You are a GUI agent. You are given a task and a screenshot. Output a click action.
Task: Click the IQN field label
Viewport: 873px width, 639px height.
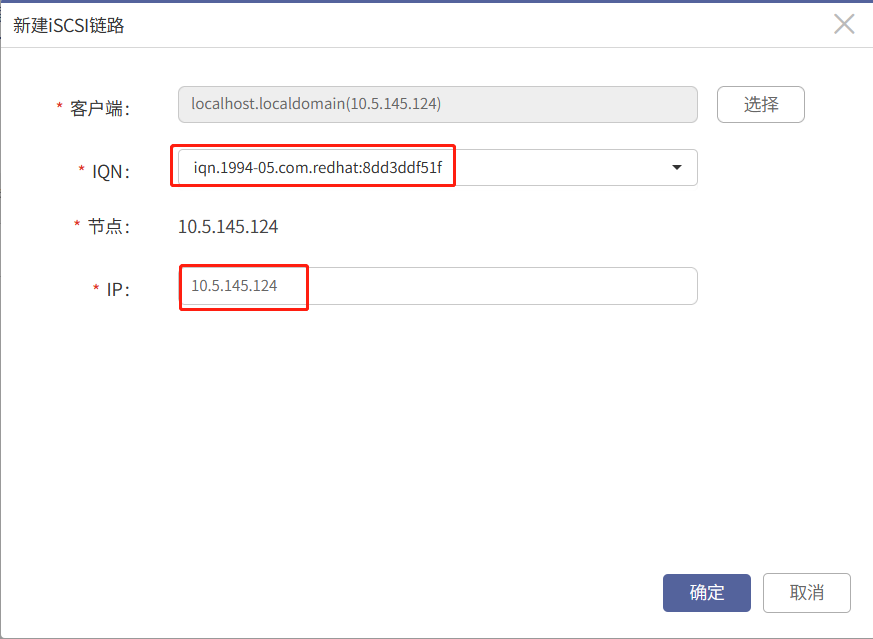coord(111,171)
